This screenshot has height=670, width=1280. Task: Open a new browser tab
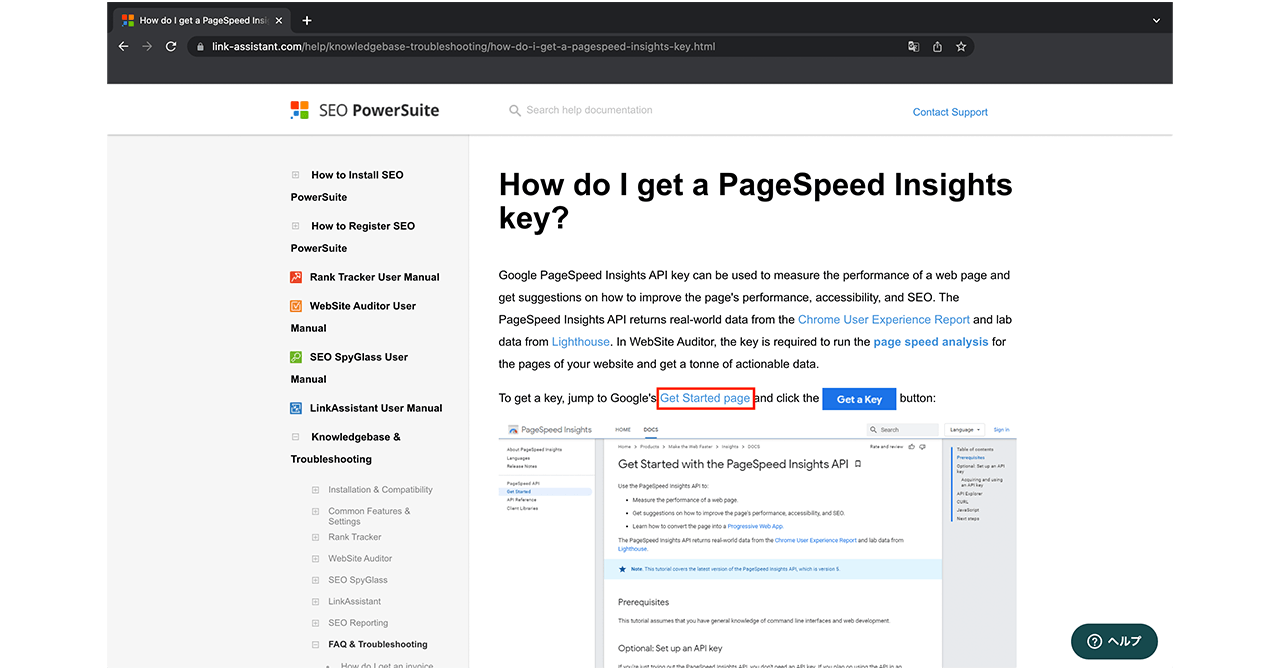[307, 20]
